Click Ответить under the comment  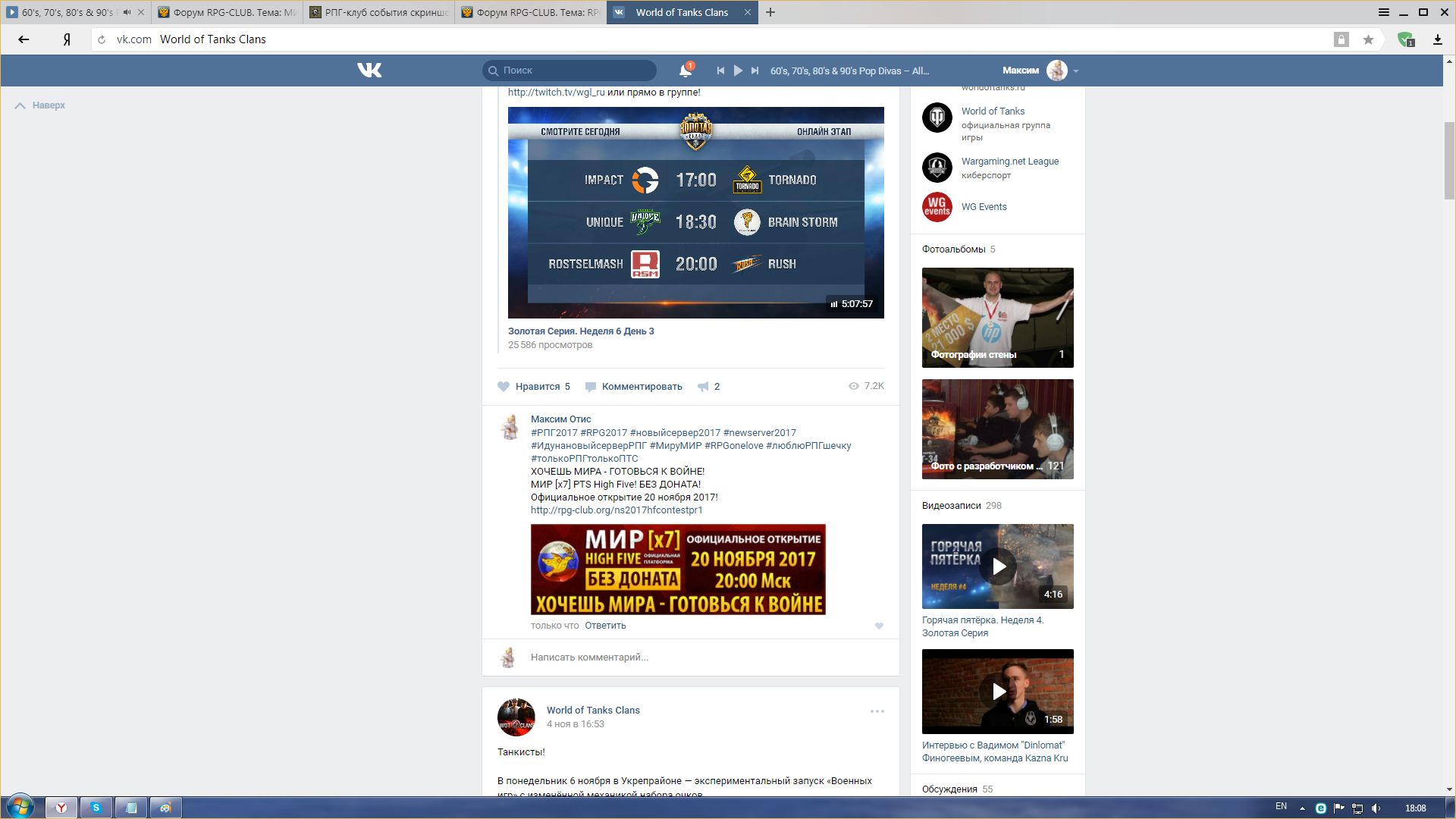click(x=605, y=626)
